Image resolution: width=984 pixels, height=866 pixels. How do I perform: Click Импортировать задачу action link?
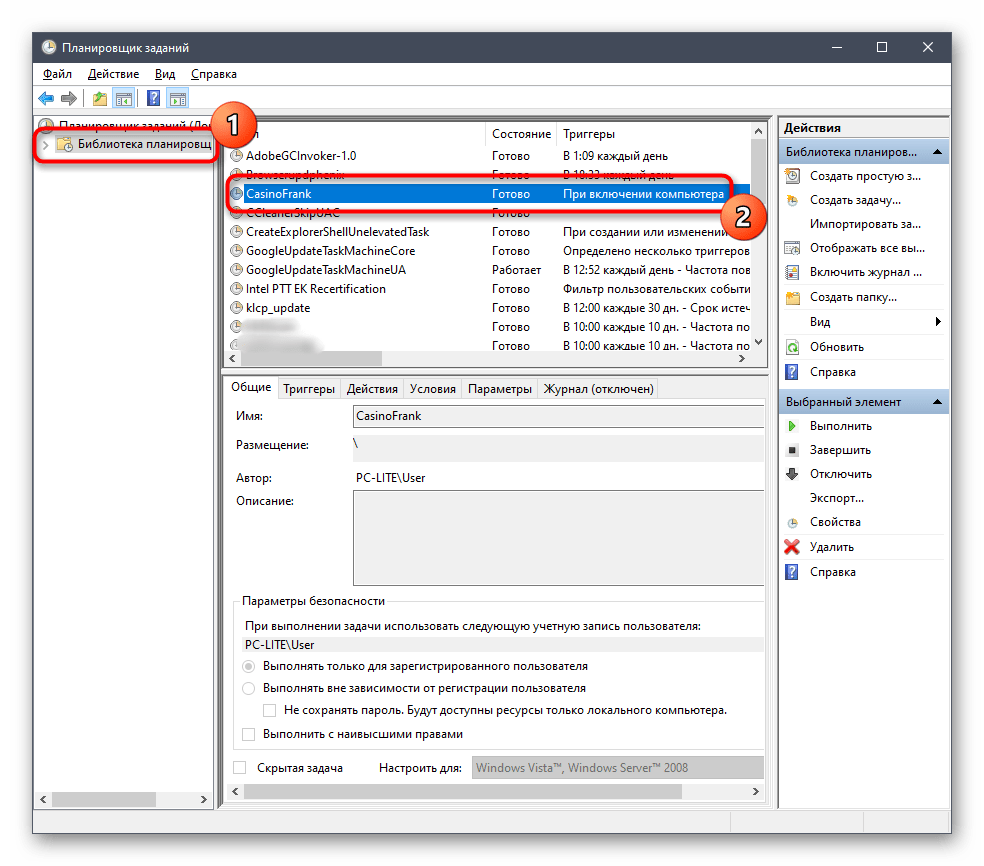pyautogui.click(x=865, y=224)
